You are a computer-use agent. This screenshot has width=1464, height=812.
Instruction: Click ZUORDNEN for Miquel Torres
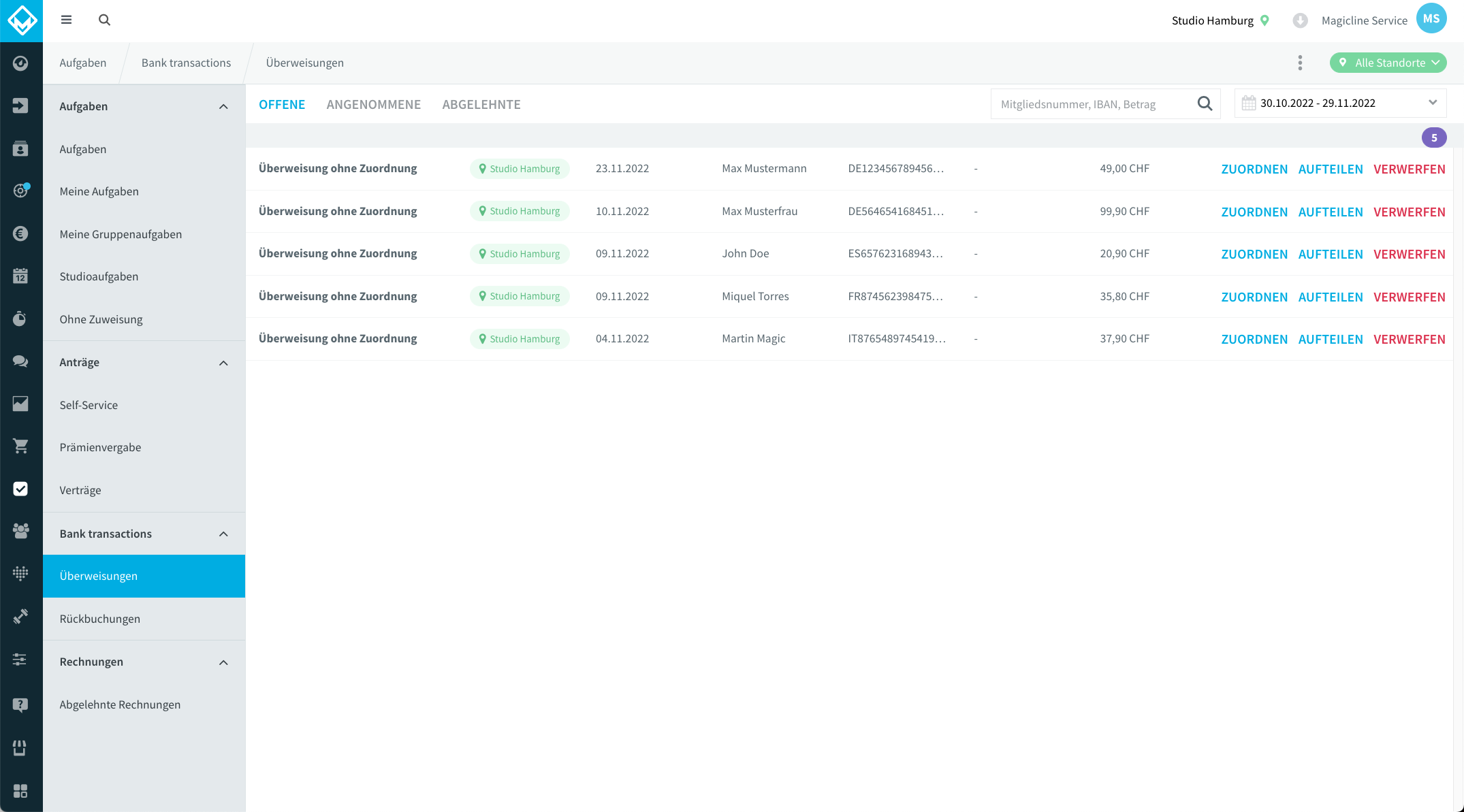(1254, 297)
